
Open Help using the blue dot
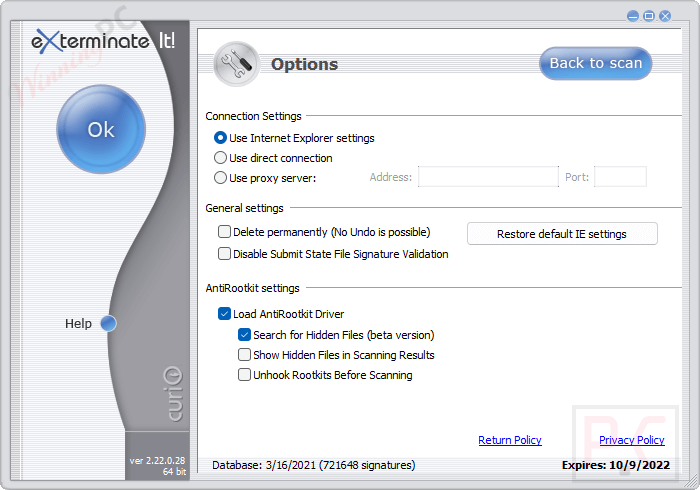coord(108,324)
